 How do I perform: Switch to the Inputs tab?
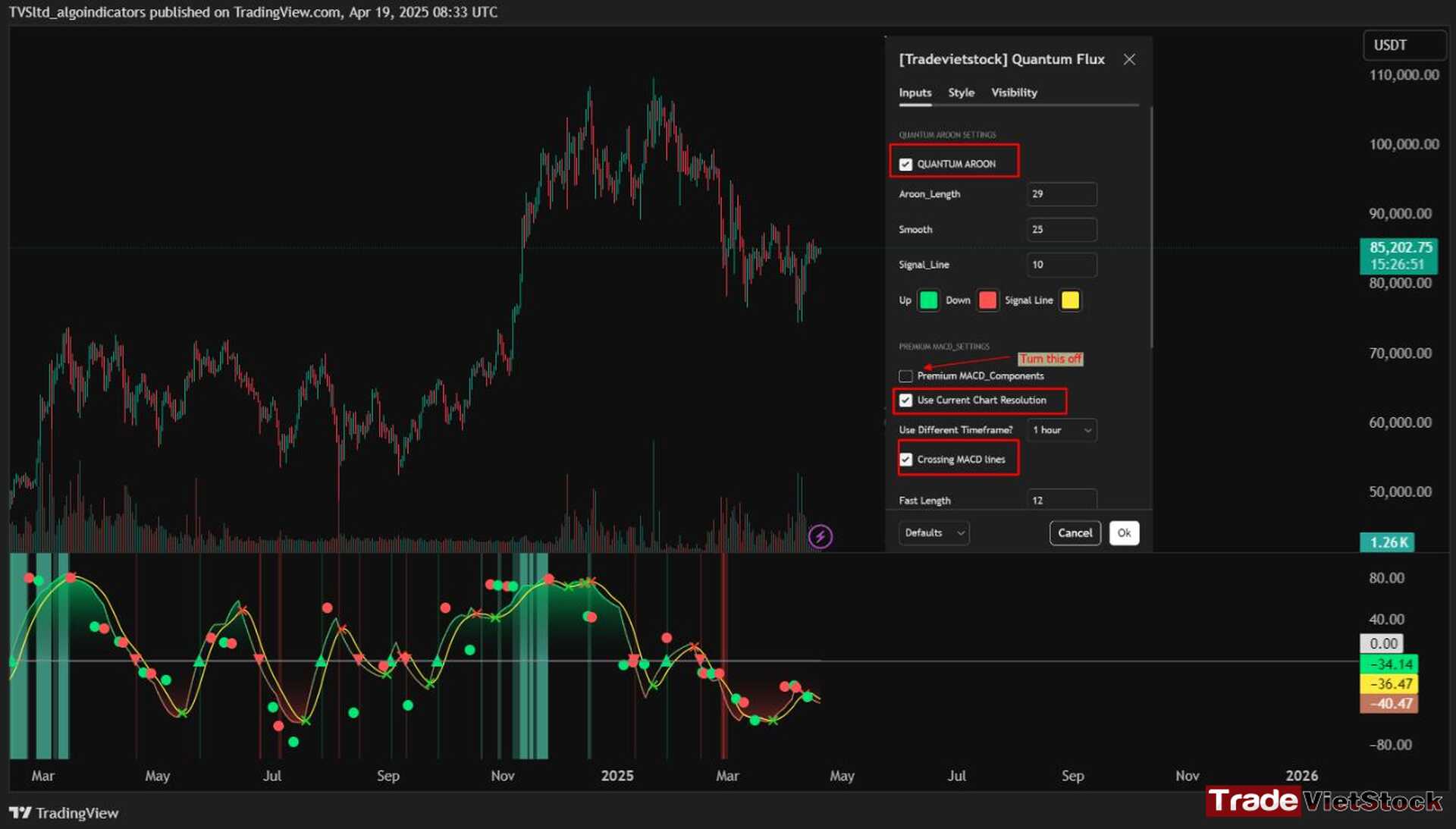click(x=915, y=93)
